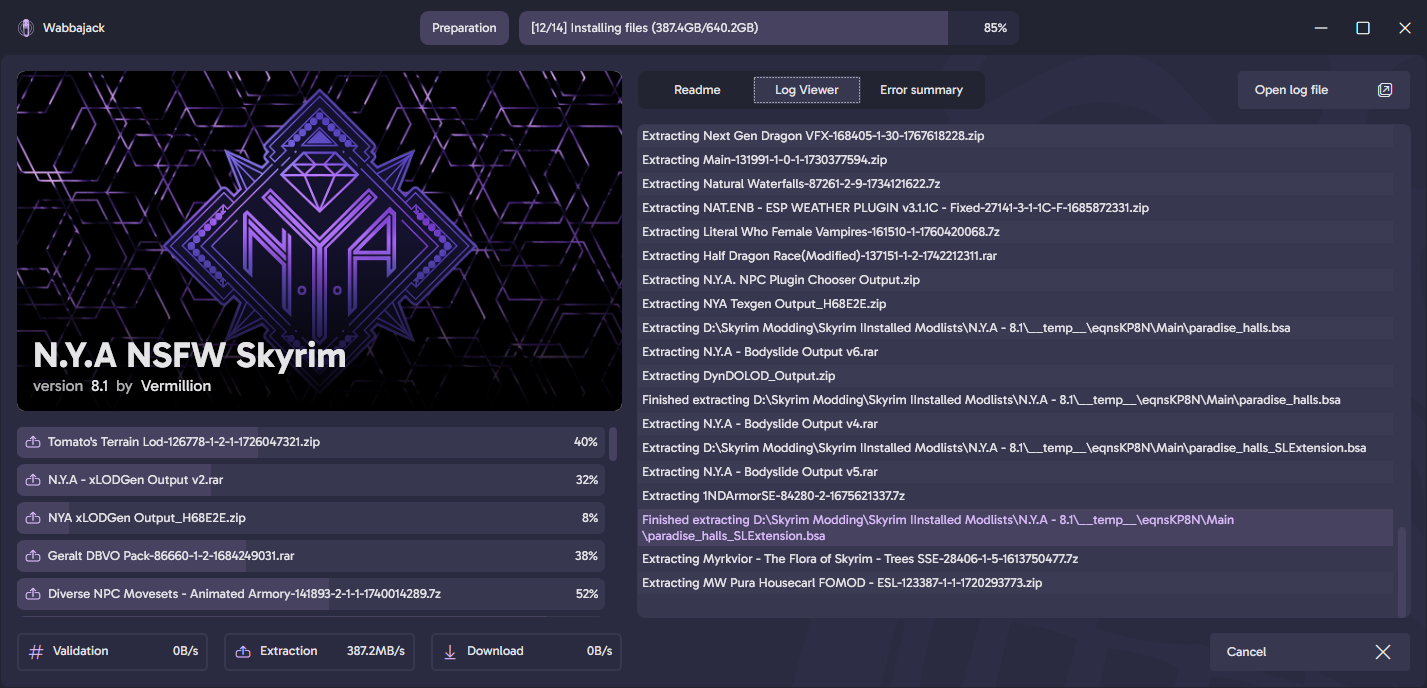
Task: Click extract icon beside Geralt DBVO Pack row
Action: [x=32, y=556]
